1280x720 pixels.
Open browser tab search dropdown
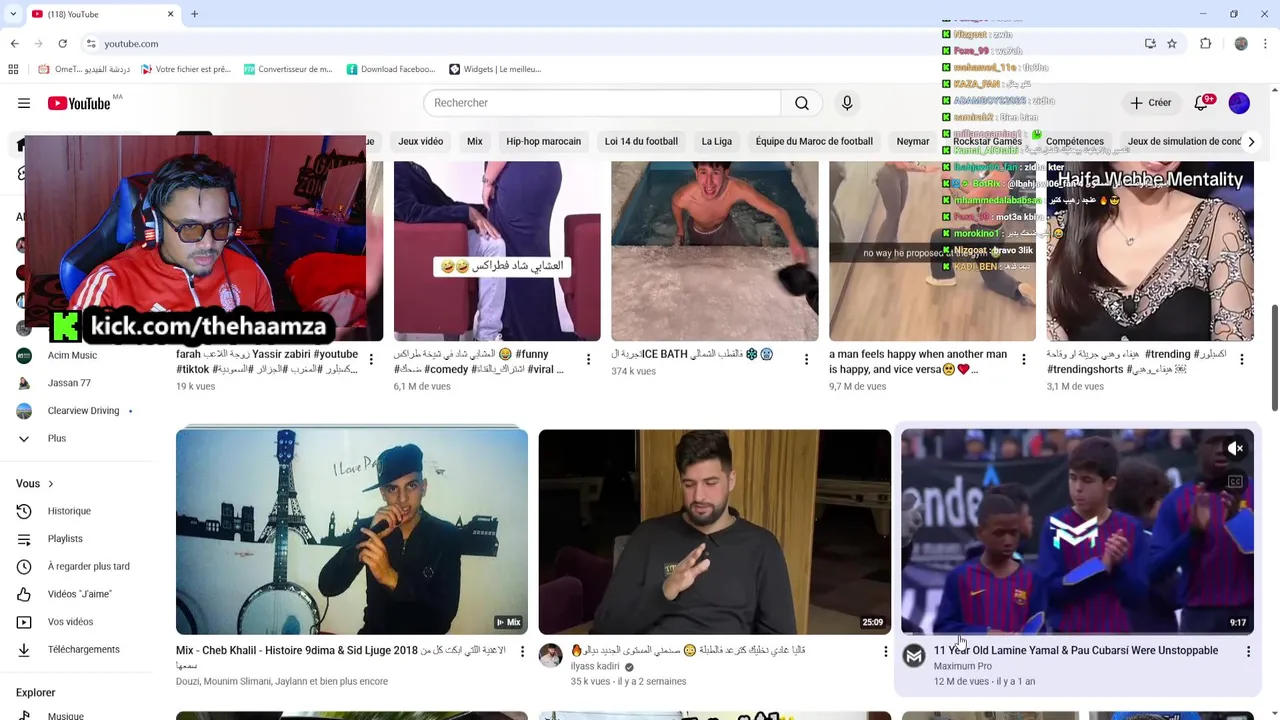coord(13,14)
